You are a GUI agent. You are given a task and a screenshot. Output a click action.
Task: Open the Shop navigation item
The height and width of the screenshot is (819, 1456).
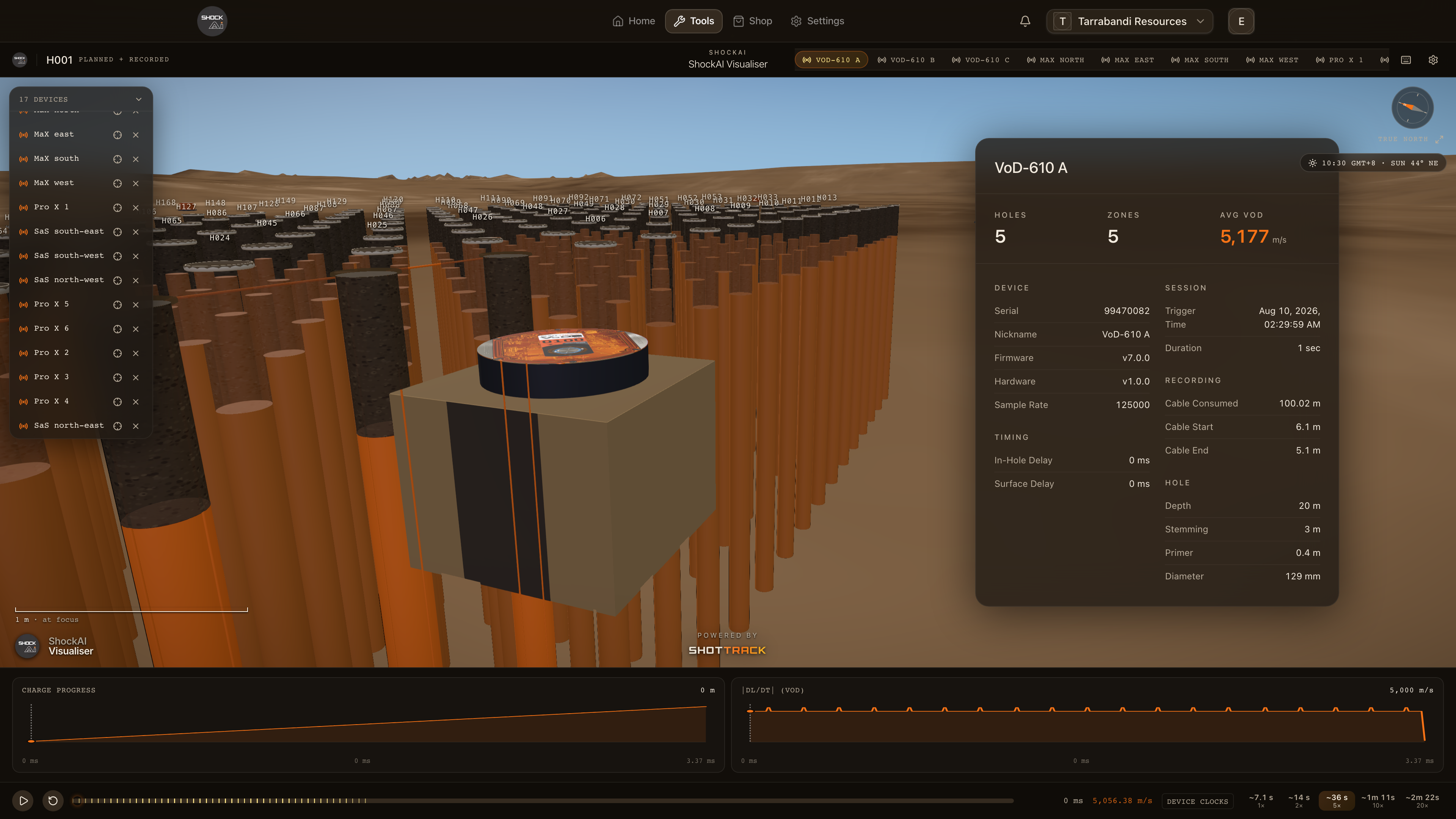(752, 21)
